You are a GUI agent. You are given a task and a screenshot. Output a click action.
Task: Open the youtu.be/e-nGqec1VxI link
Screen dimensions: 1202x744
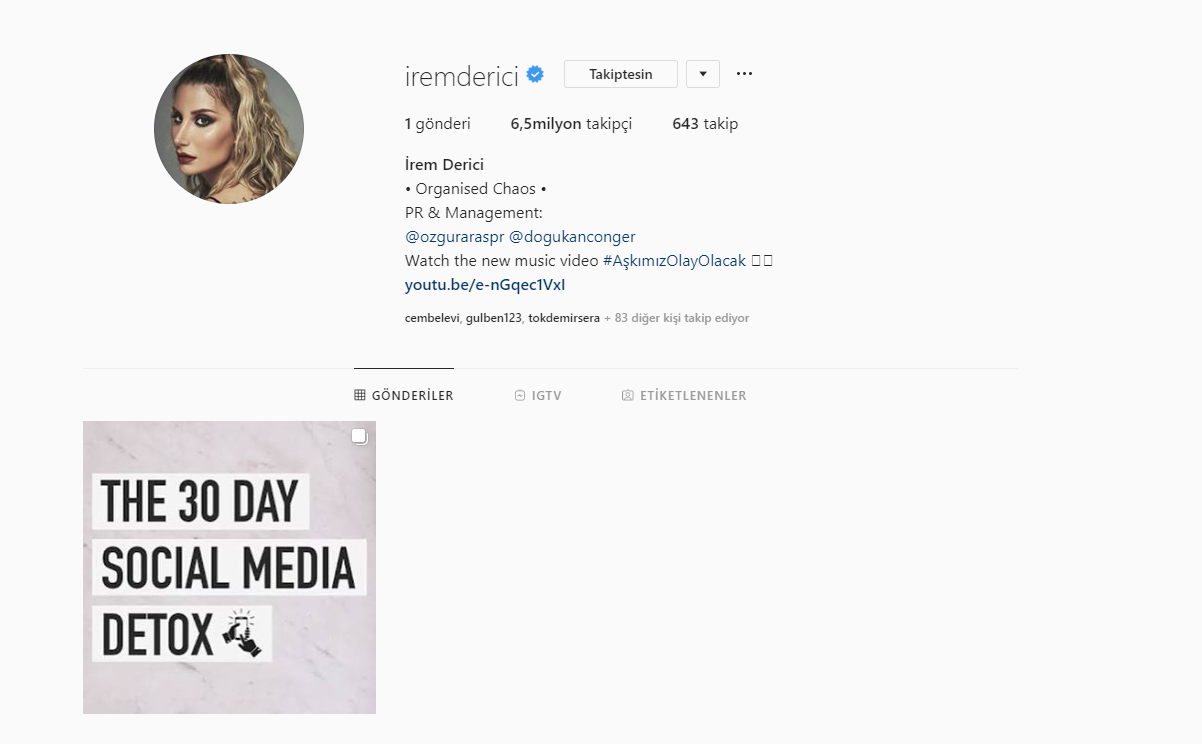click(485, 285)
